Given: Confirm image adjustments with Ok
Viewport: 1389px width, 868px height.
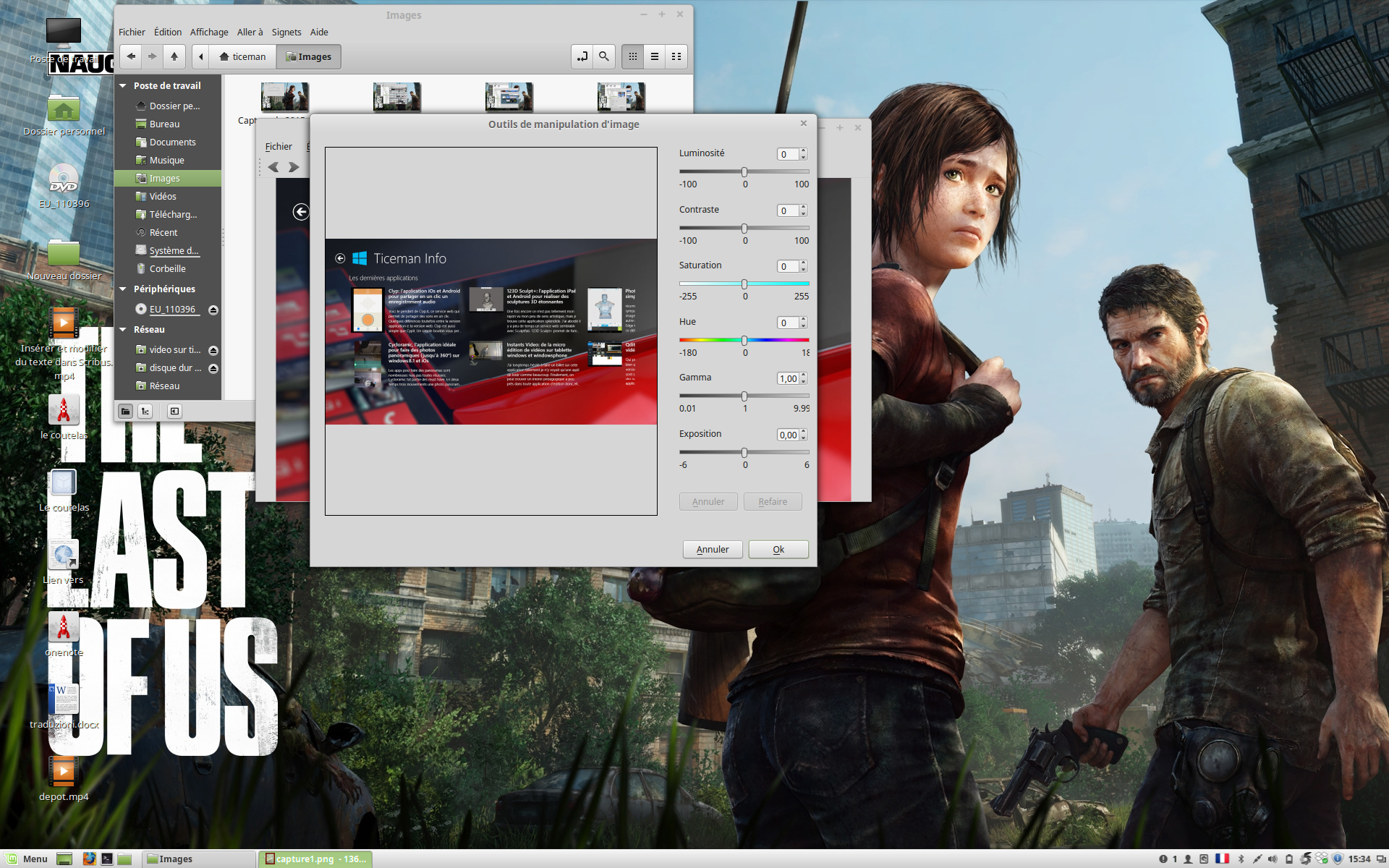Looking at the screenshot, I should coord(778,549).
